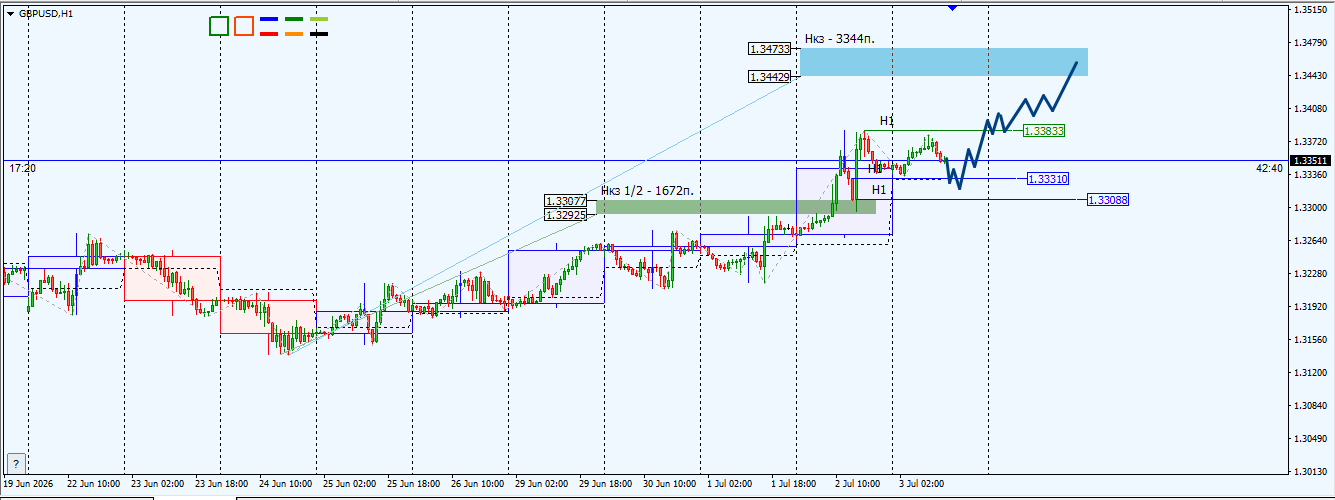Select the green 1.33833 level label
This screenshot has height=500, width=1335.
point(1044,130)
